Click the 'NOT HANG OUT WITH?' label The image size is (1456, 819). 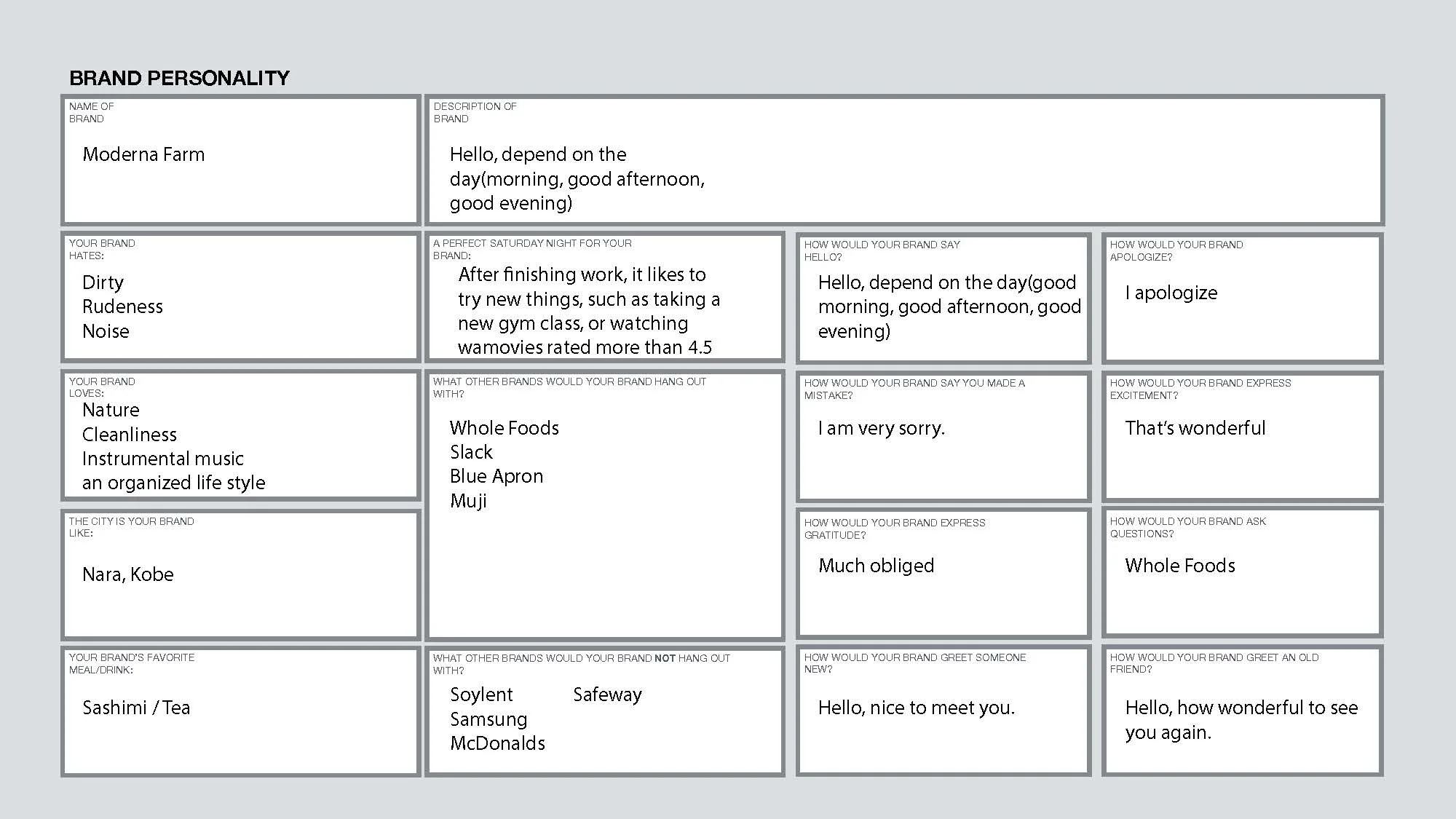pyautogui.click(x=582, y=664)
